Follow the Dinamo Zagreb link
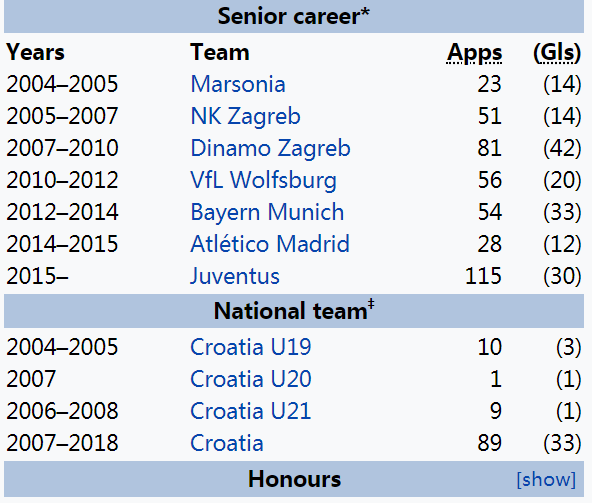 coord(270,148)
